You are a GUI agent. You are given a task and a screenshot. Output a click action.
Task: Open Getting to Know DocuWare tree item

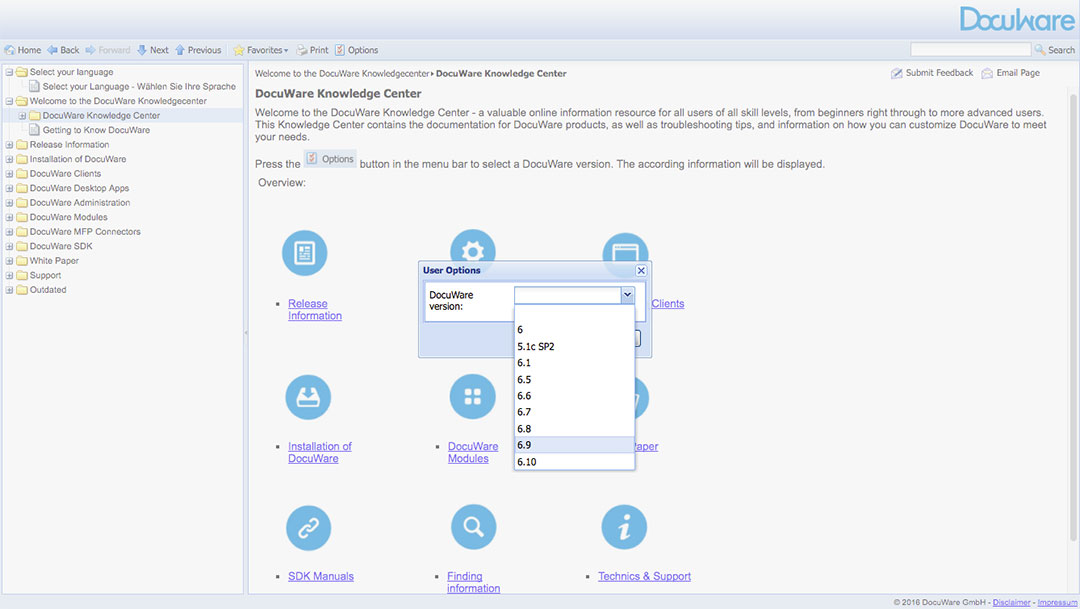[96, 130]
